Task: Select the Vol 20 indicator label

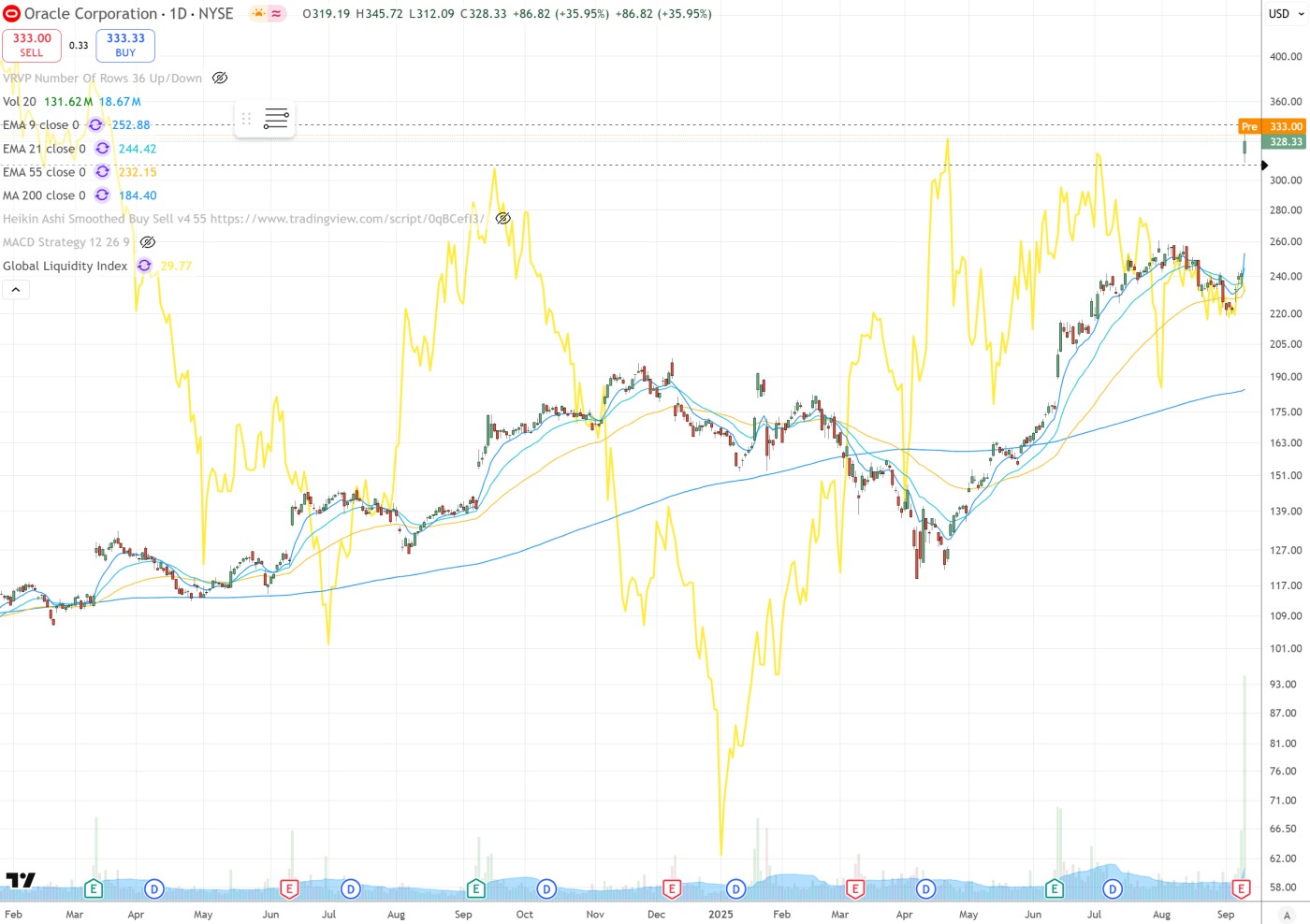Action: coord(20,102)
